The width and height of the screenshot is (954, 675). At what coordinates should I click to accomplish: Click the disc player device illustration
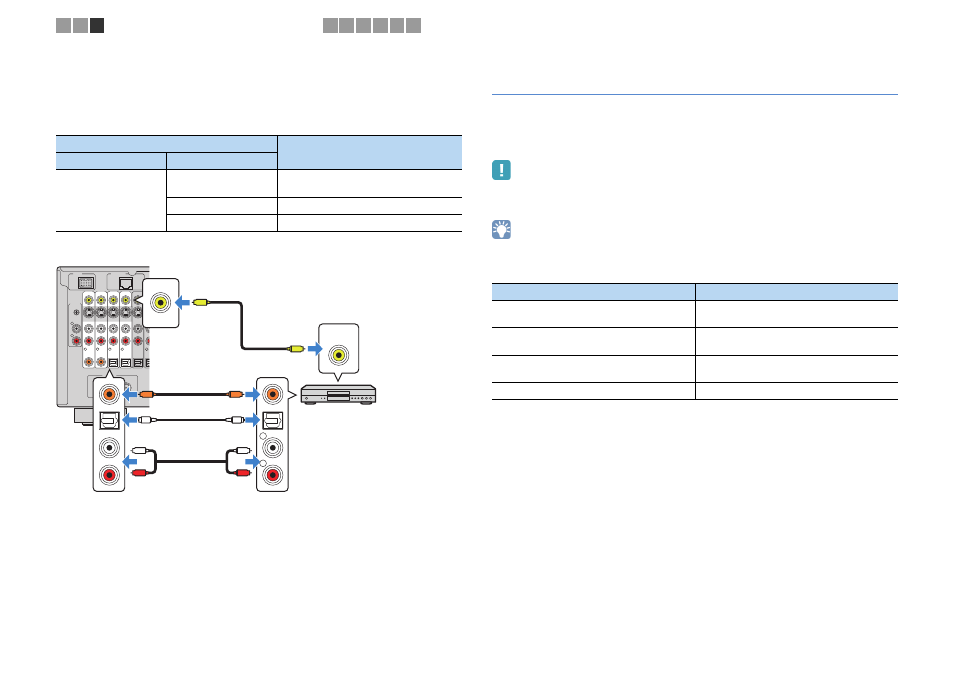coord(338,394)
